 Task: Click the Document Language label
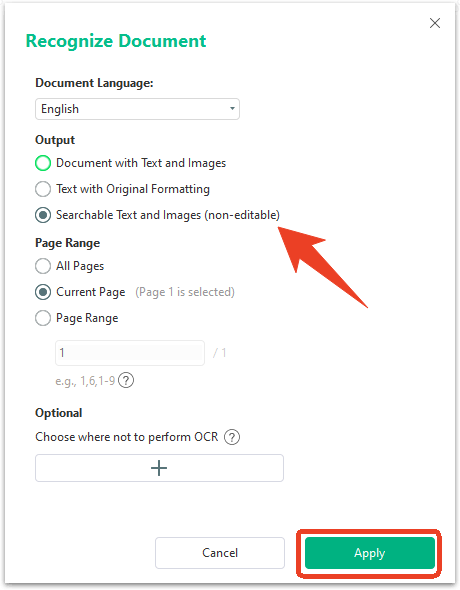click(x=94, y=83)
